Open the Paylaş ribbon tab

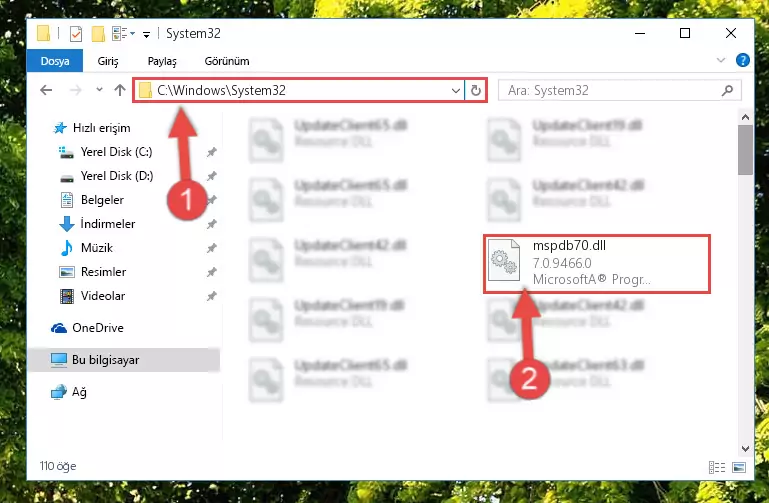pyautogui.click(x=162, y=61)
